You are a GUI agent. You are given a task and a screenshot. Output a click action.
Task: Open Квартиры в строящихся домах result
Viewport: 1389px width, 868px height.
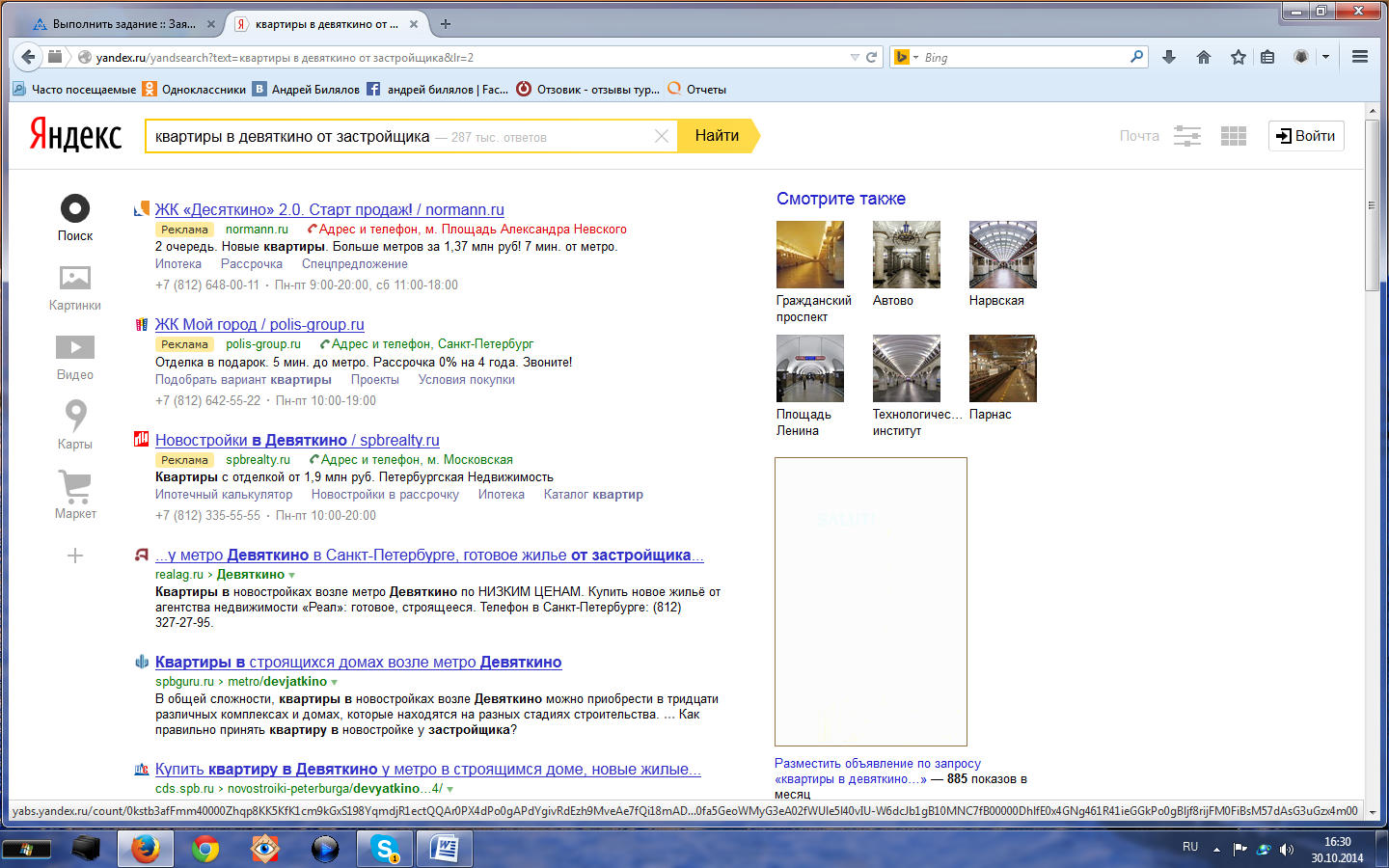click(x=358, y=662)
